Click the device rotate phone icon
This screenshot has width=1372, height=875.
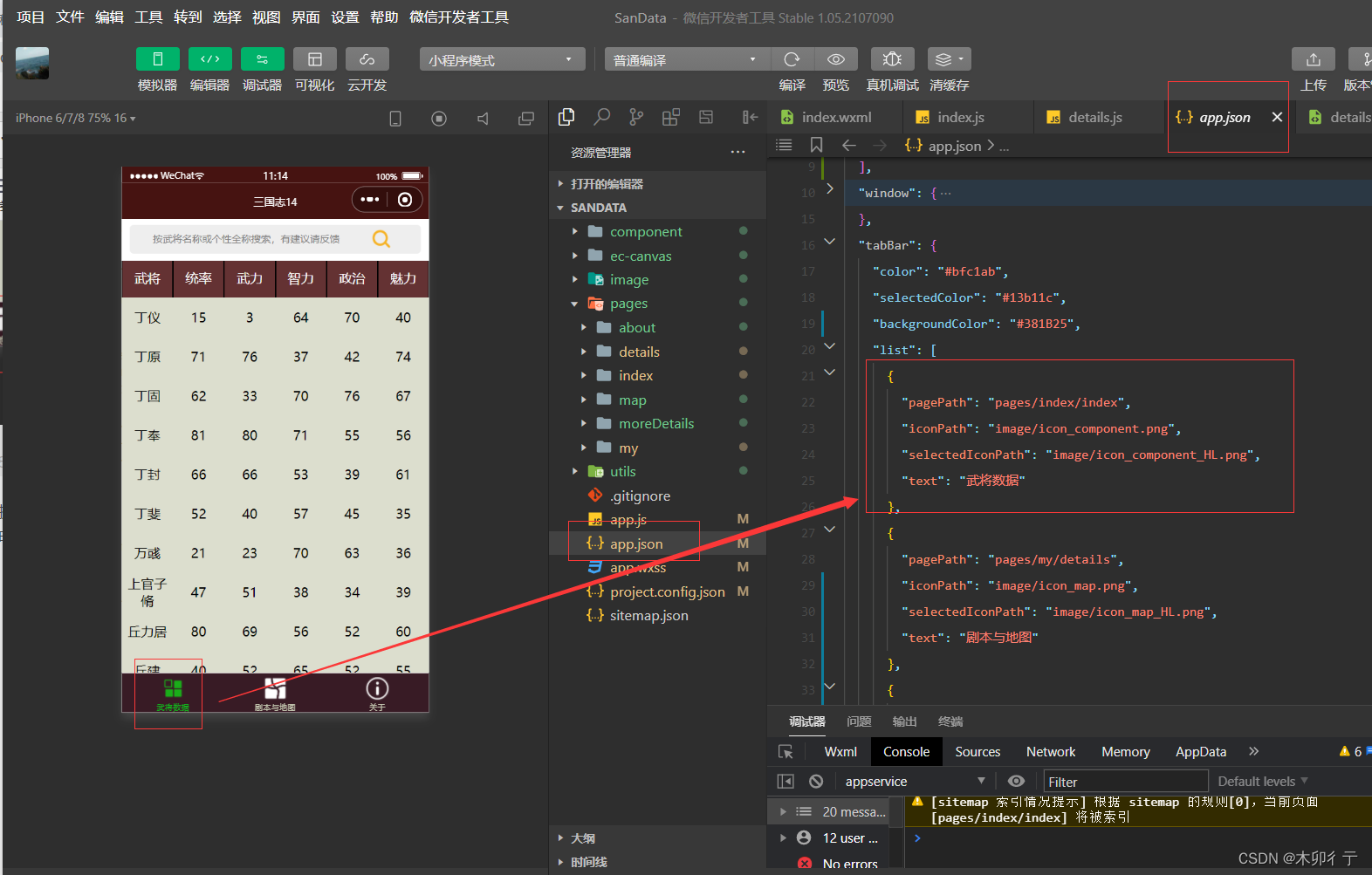395,119
